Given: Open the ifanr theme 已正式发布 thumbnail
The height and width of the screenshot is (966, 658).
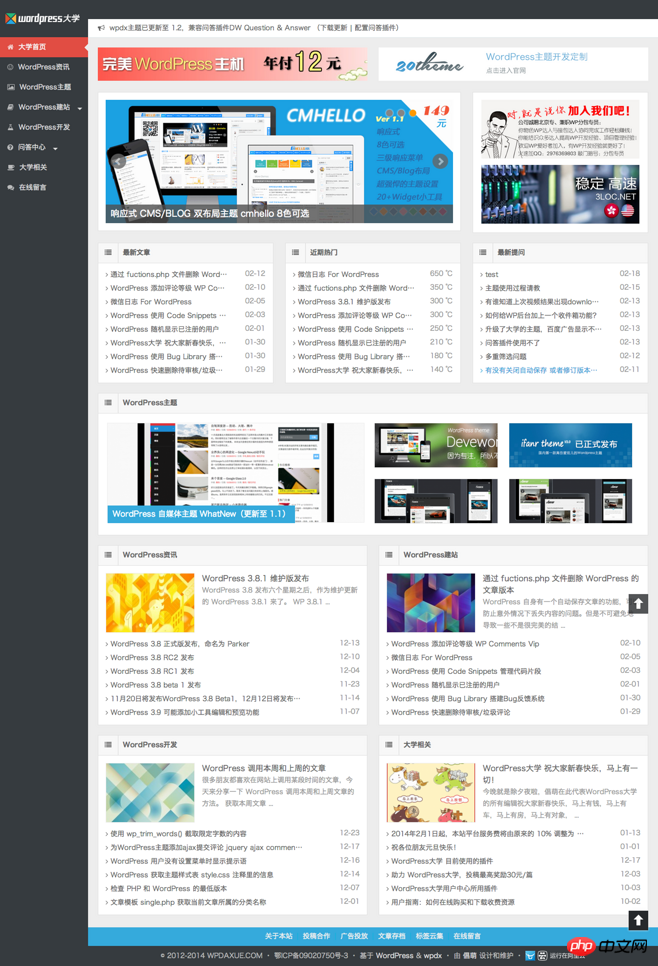Looking at the screenshot, I should tap(571, 445).
